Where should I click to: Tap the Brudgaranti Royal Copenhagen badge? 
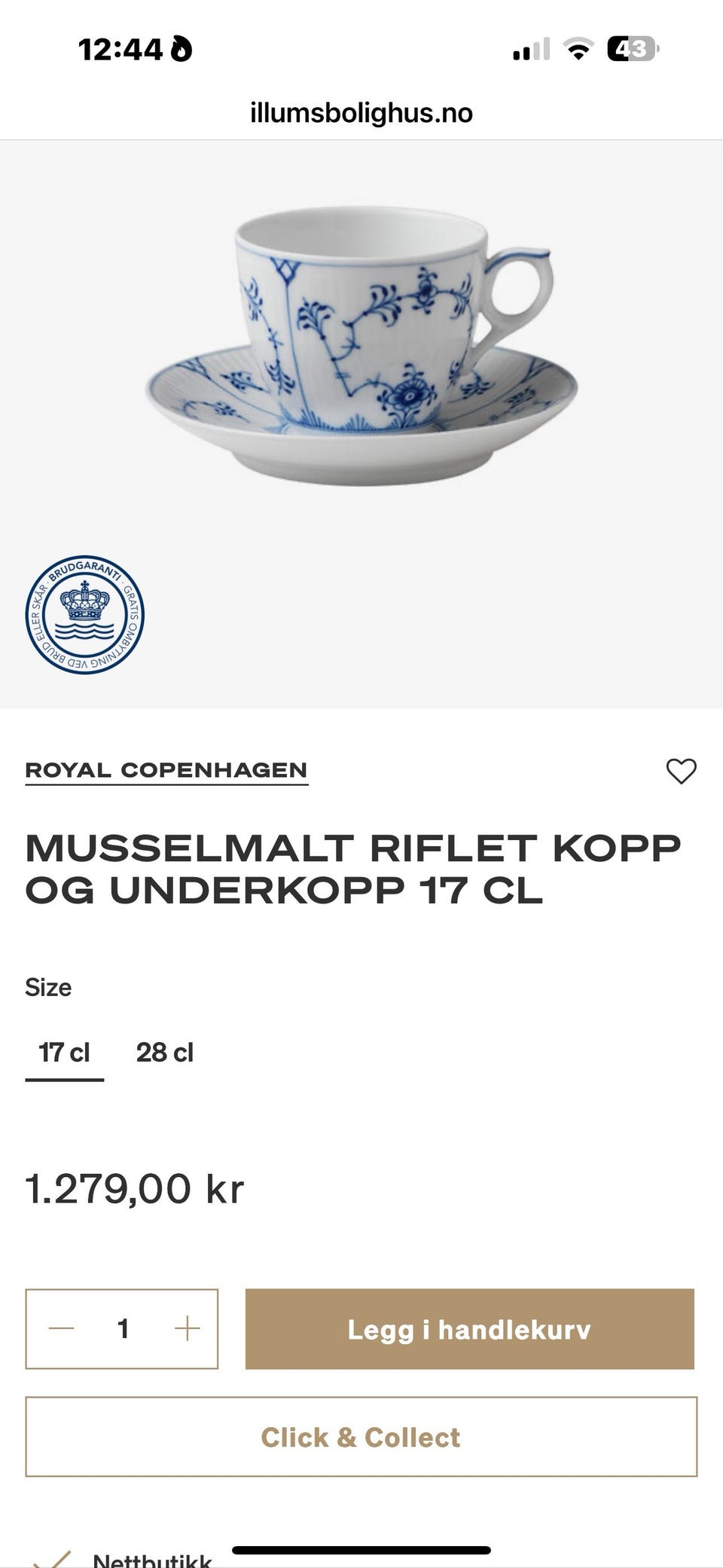click(x=85, y=616)
